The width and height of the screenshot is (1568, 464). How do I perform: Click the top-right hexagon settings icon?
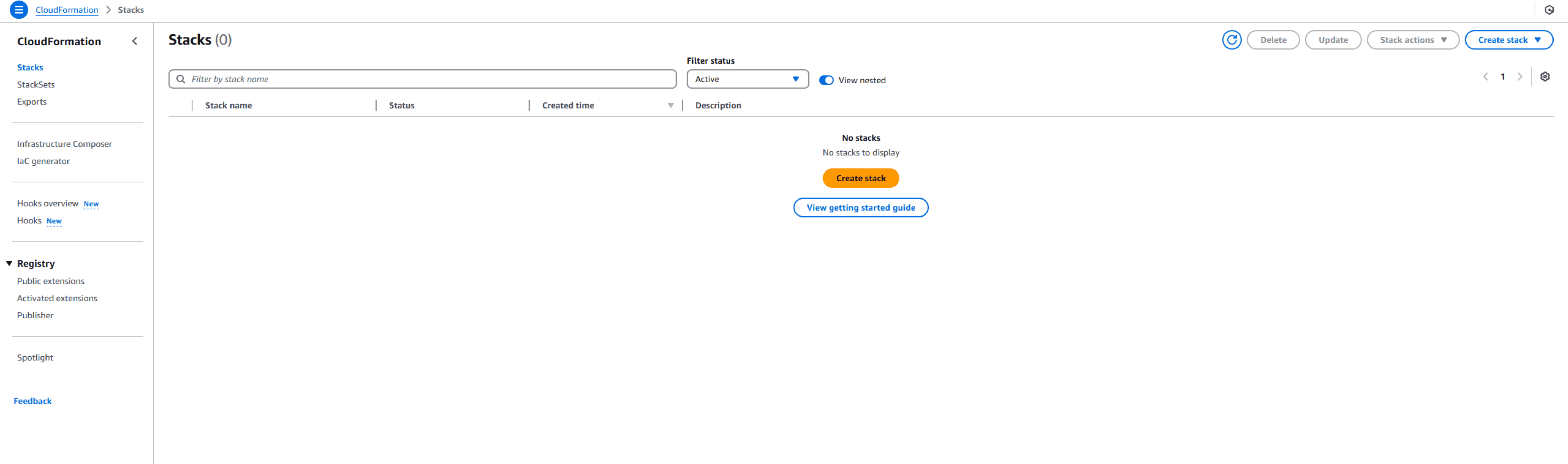click(x=1549, y=10)
